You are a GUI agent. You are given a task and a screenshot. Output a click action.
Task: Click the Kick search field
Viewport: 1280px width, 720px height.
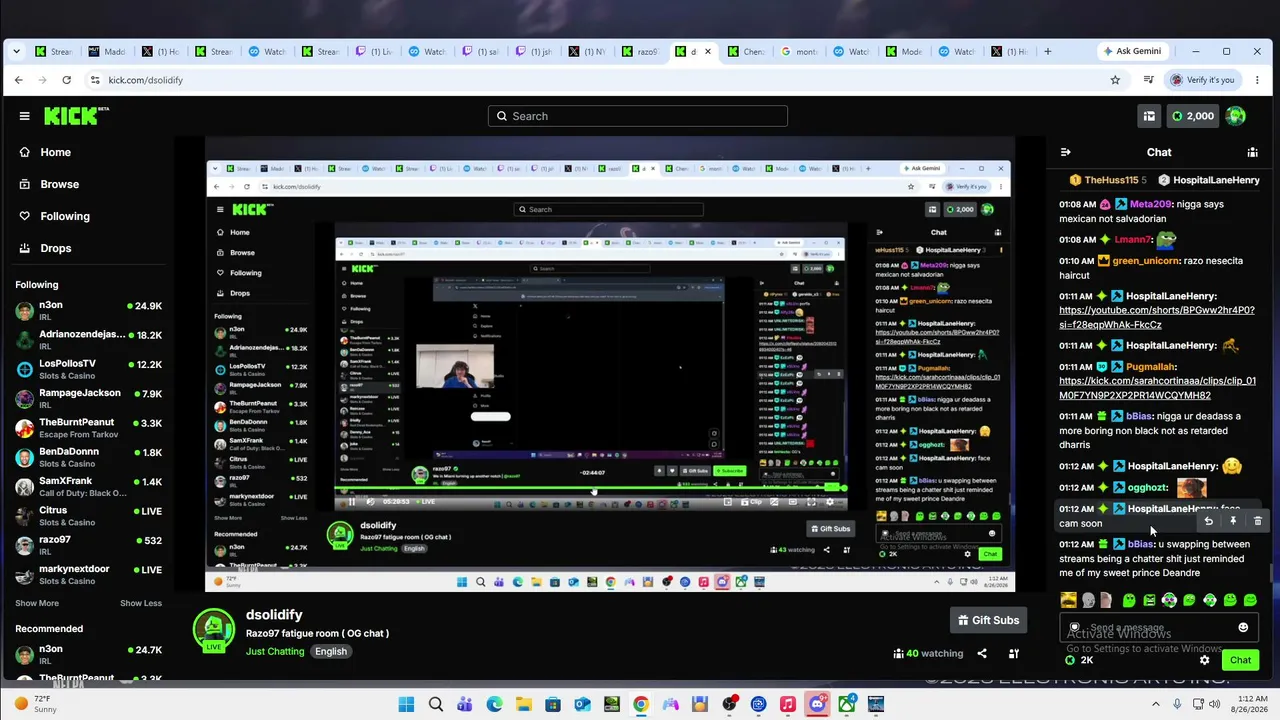pyautogui.click(x=638, y=116)
